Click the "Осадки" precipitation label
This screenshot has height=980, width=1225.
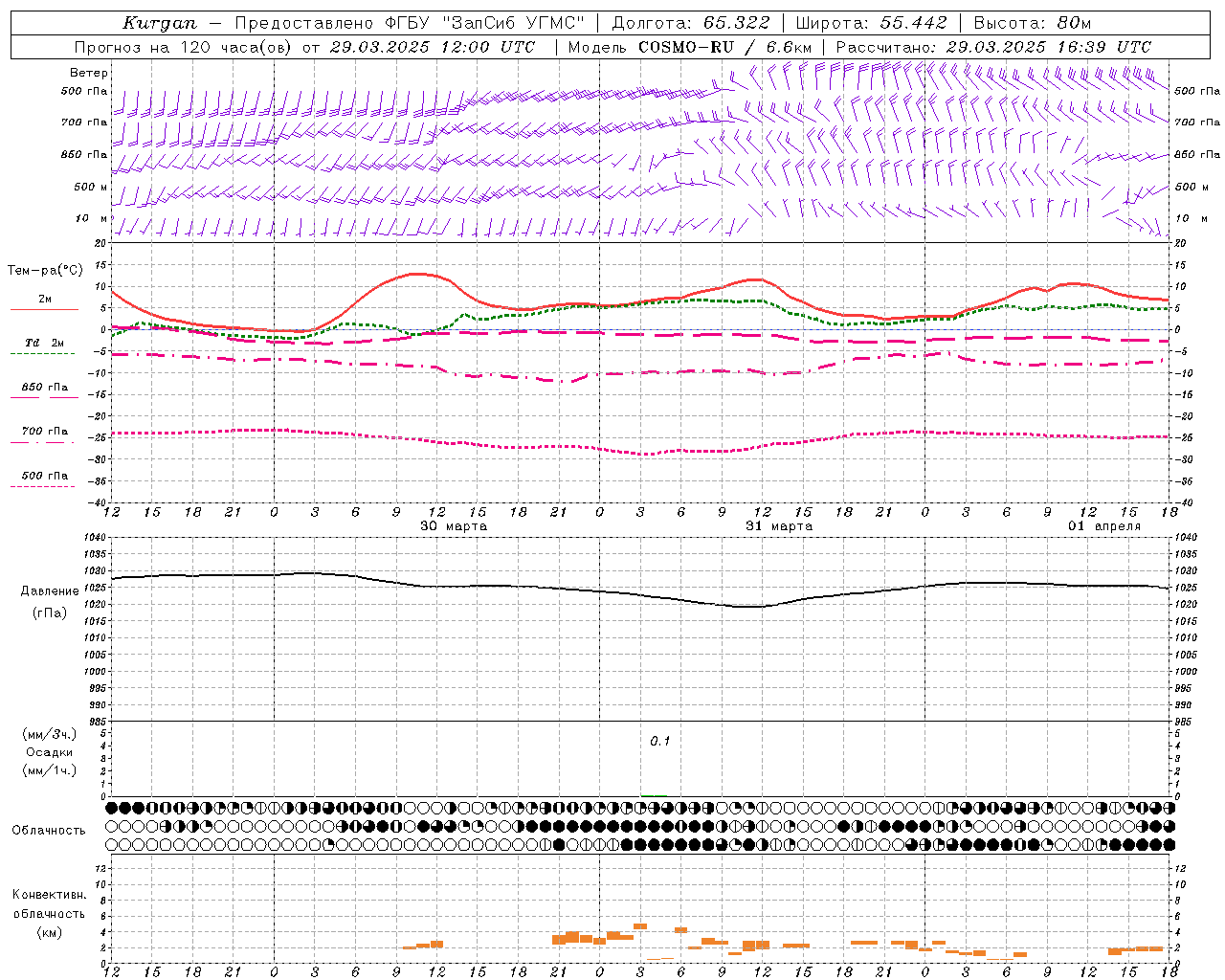pos(50,752)
